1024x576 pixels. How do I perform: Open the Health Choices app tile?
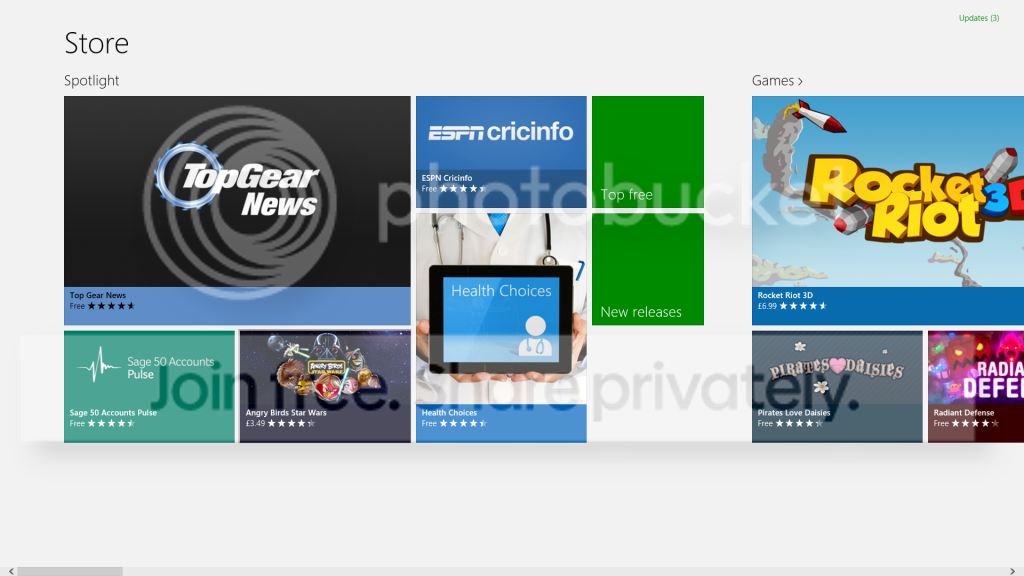tap(501, 328)
